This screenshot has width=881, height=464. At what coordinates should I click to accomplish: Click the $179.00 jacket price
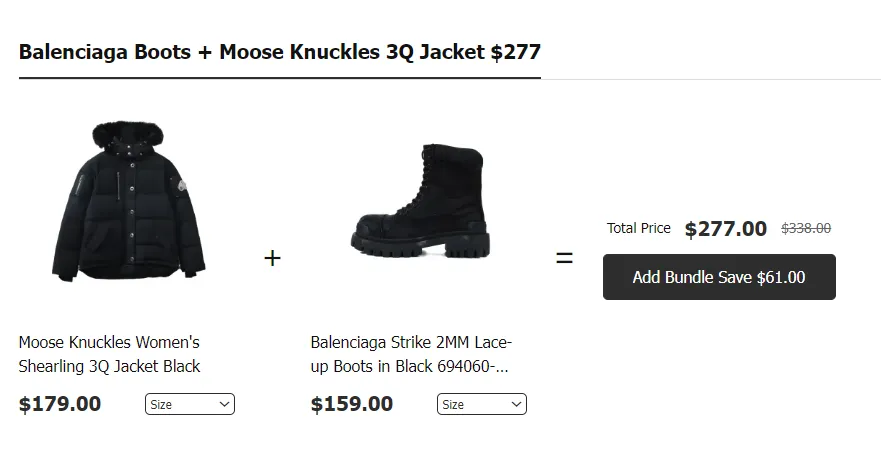60,405
